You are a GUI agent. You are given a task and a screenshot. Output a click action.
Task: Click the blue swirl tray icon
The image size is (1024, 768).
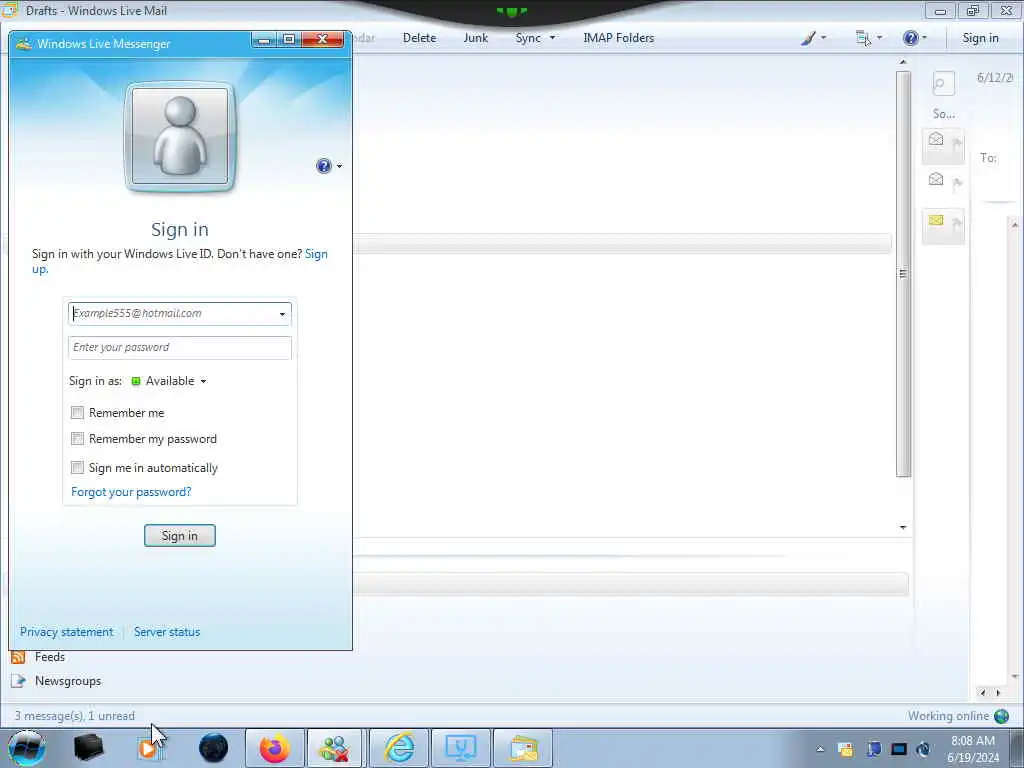coord(923,749)
